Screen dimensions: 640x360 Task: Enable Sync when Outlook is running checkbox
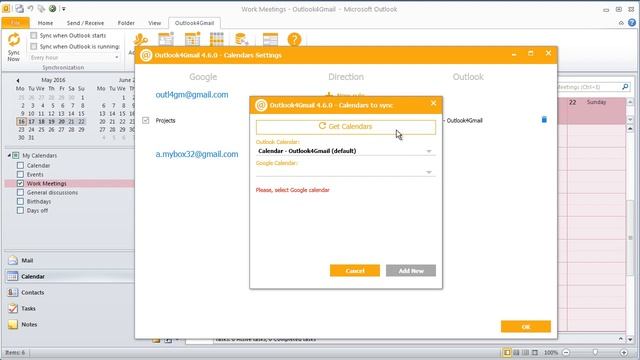click(34, 47)
